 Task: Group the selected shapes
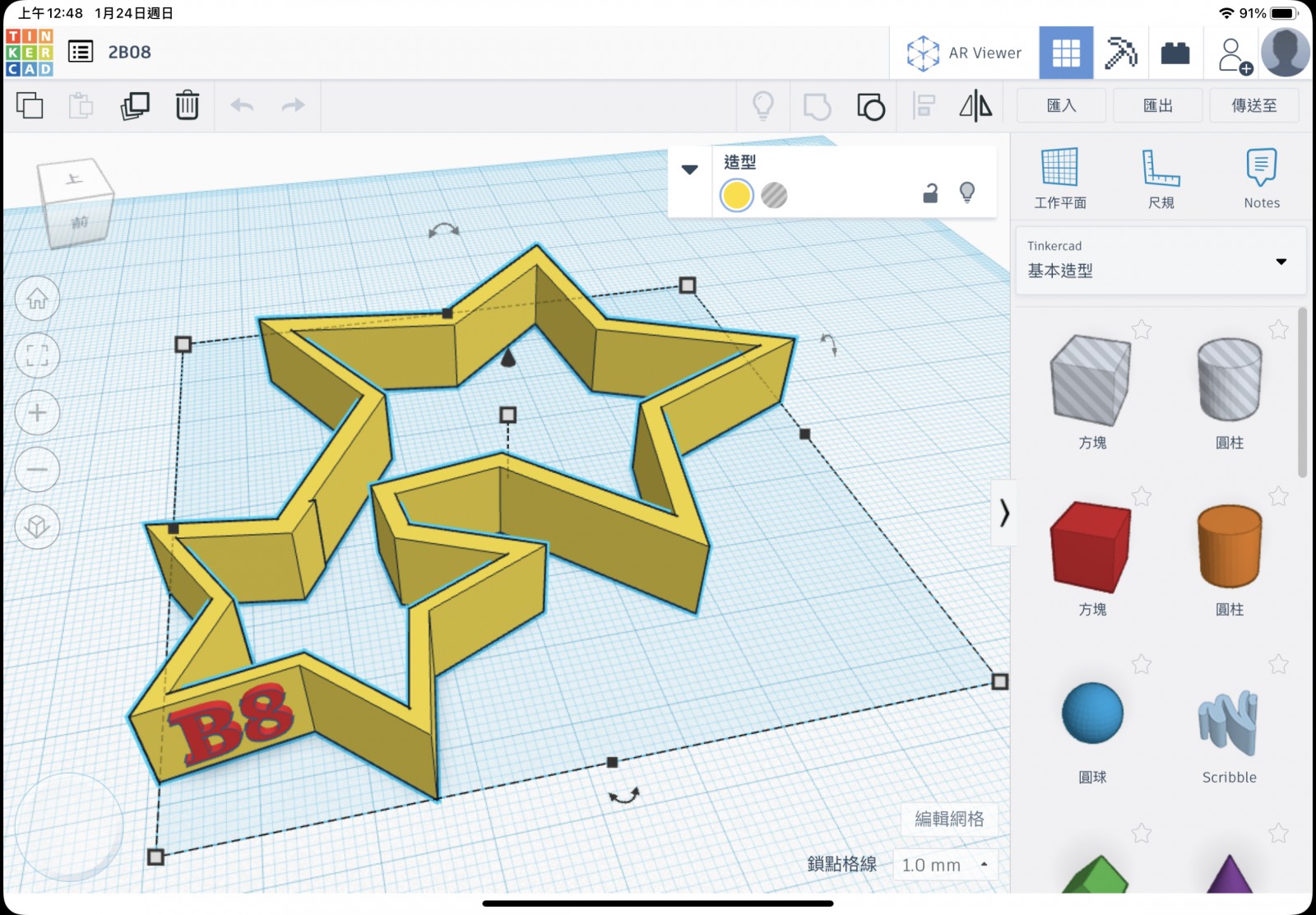pyautogui.click(x=817, y=106)
